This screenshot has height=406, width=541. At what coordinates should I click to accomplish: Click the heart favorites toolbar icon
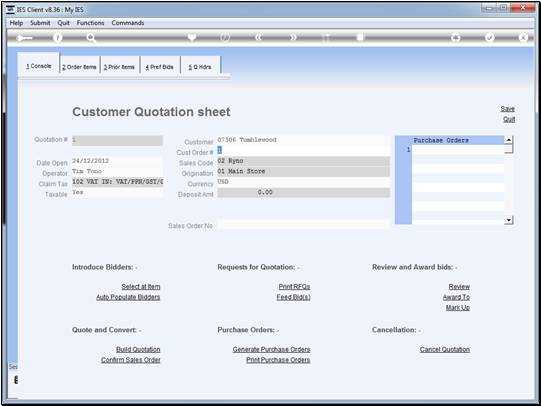tap(192, 37)
